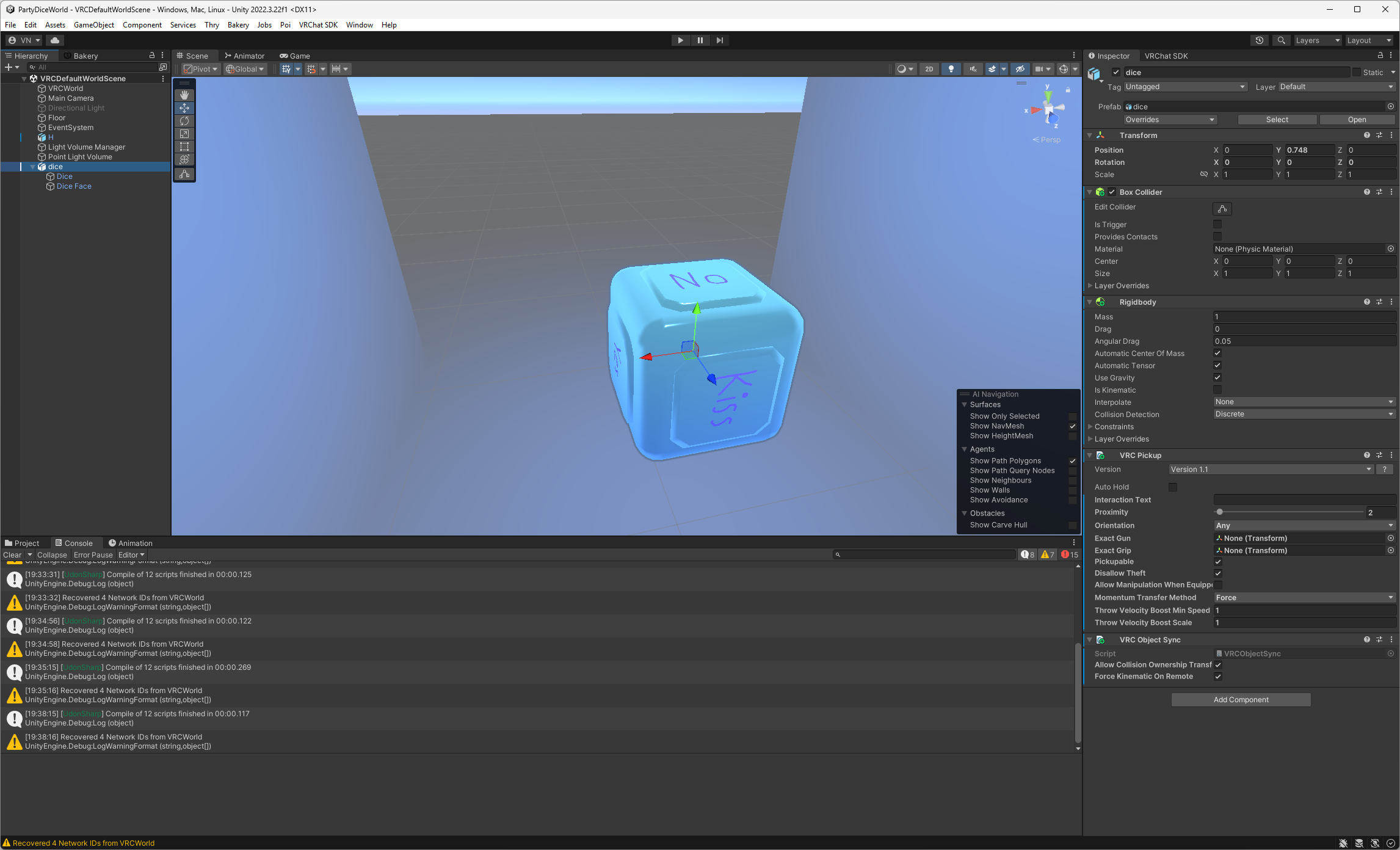Open the Collision Detection dropdown

point(1304,414)
